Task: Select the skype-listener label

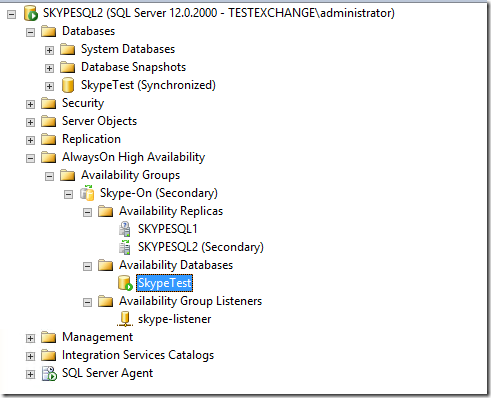Action: (x=175, y=319)
